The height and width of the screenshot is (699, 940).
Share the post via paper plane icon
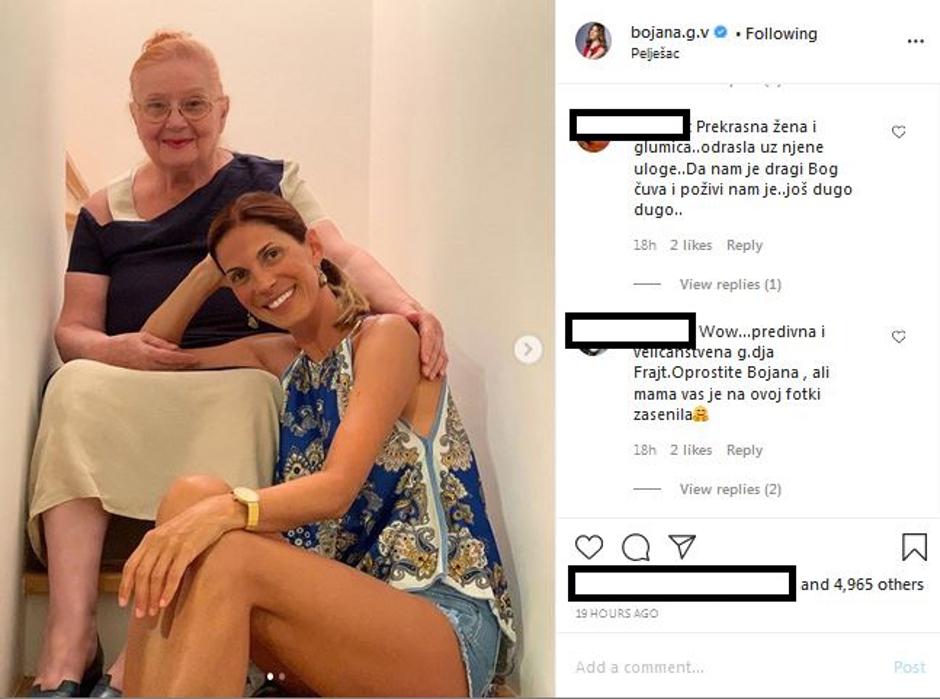(x=682, y=547)
